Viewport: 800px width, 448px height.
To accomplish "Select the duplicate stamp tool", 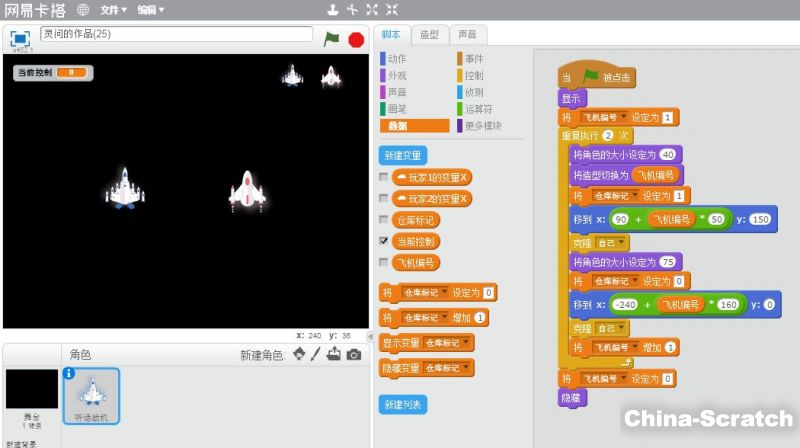I will (x=333, y=10).
